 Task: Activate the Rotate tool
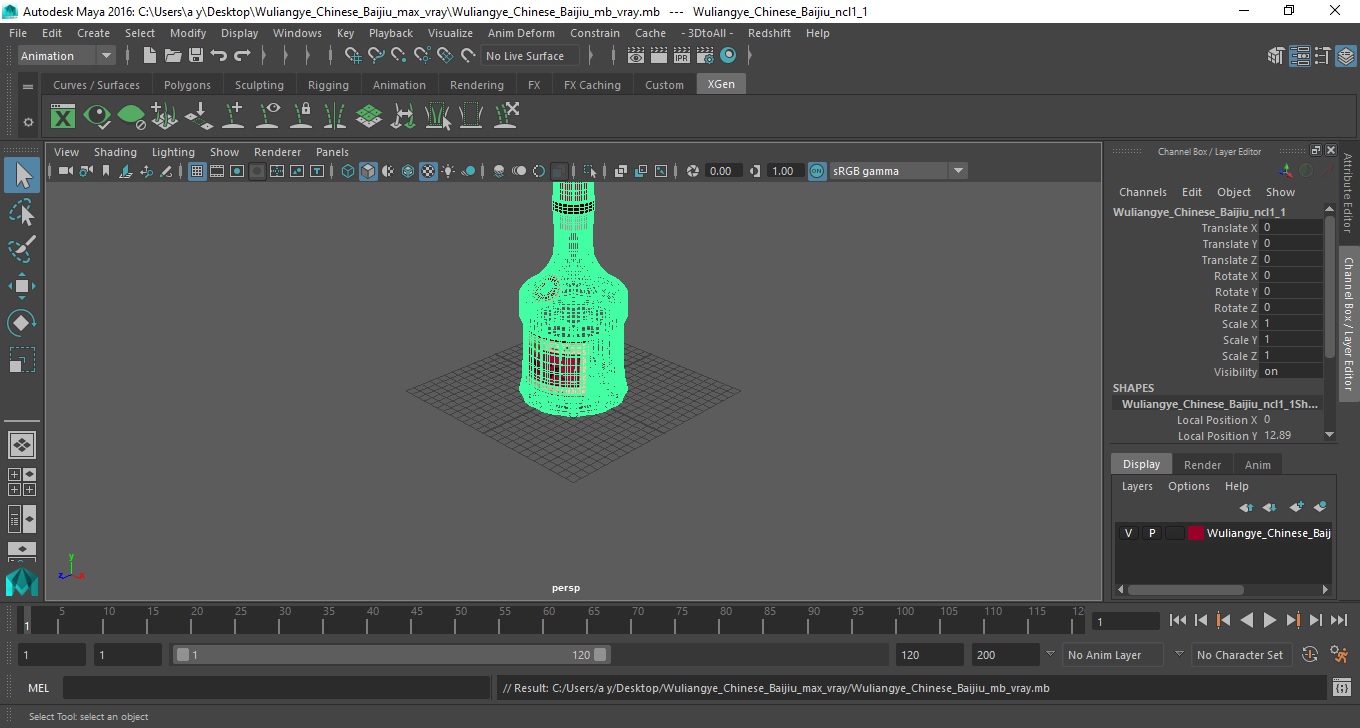(x=22, y=322)
